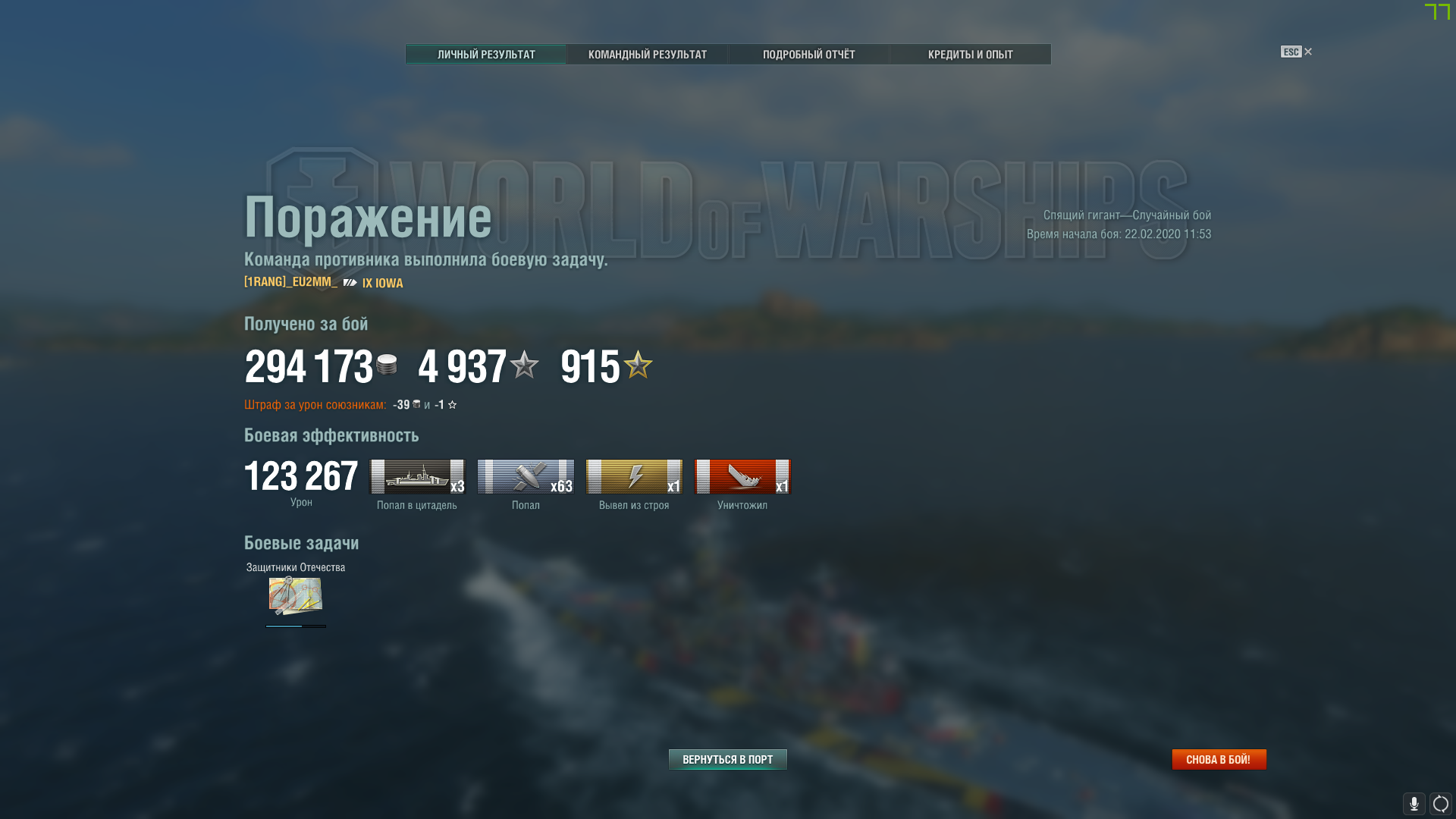
Task: Click the player name [1RANG]_EU2MM_
Action: [291, 282]
